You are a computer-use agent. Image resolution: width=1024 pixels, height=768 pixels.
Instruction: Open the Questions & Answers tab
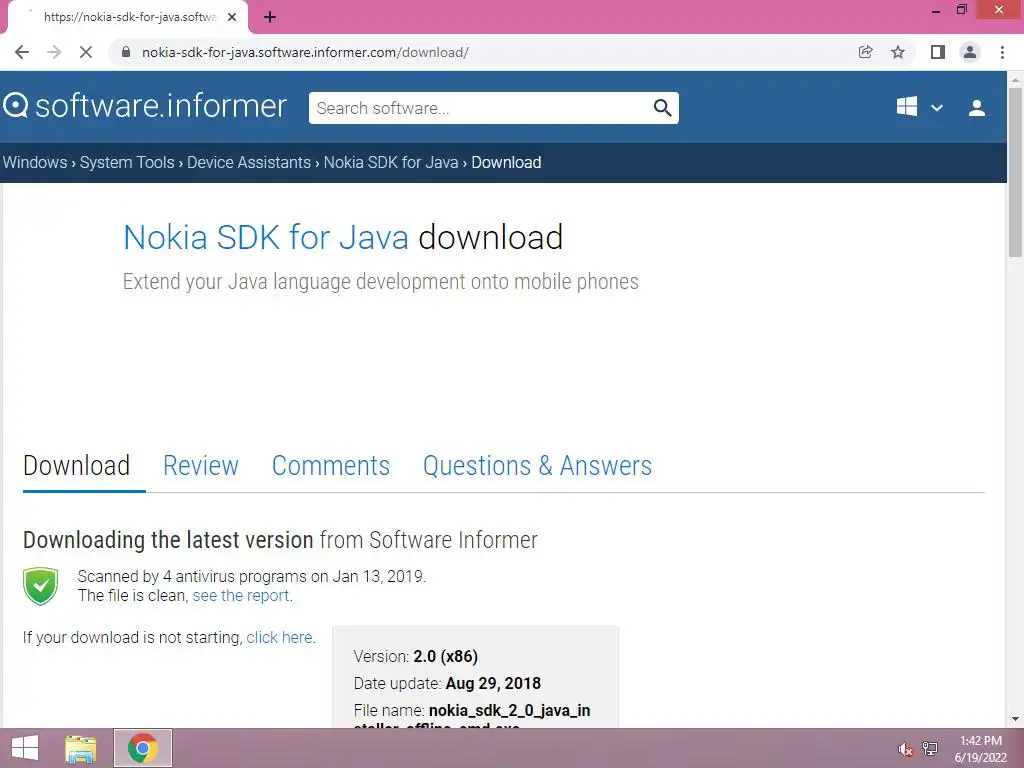[x=537, y=466]
